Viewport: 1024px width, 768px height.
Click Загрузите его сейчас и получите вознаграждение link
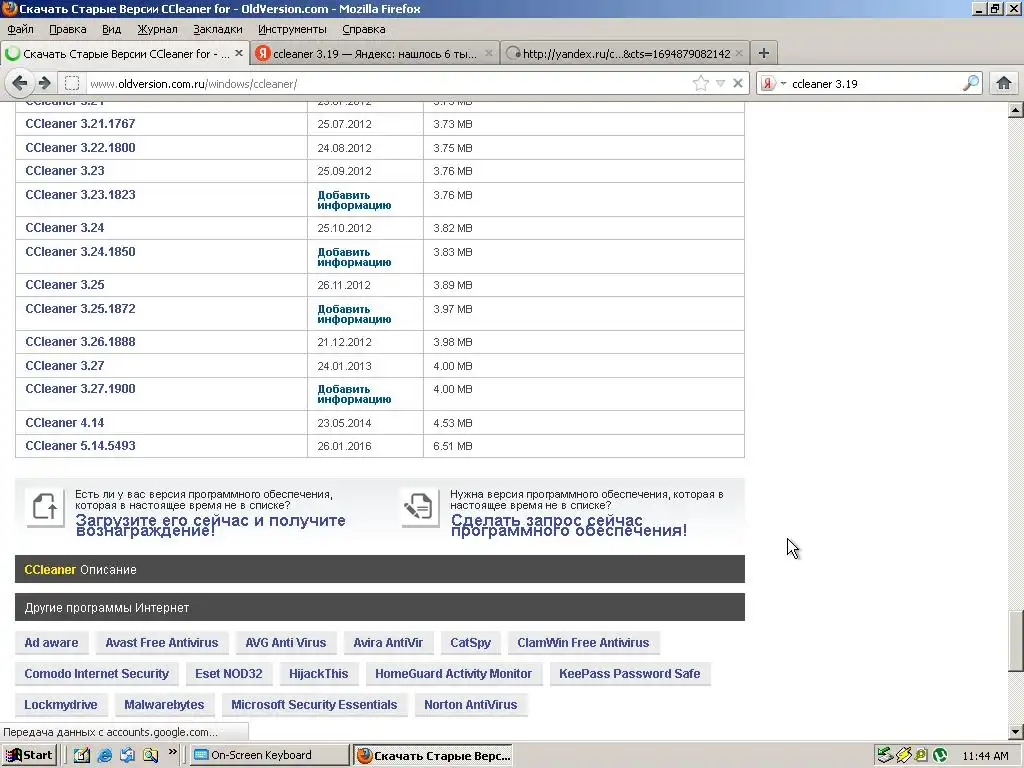coord(210,525)
